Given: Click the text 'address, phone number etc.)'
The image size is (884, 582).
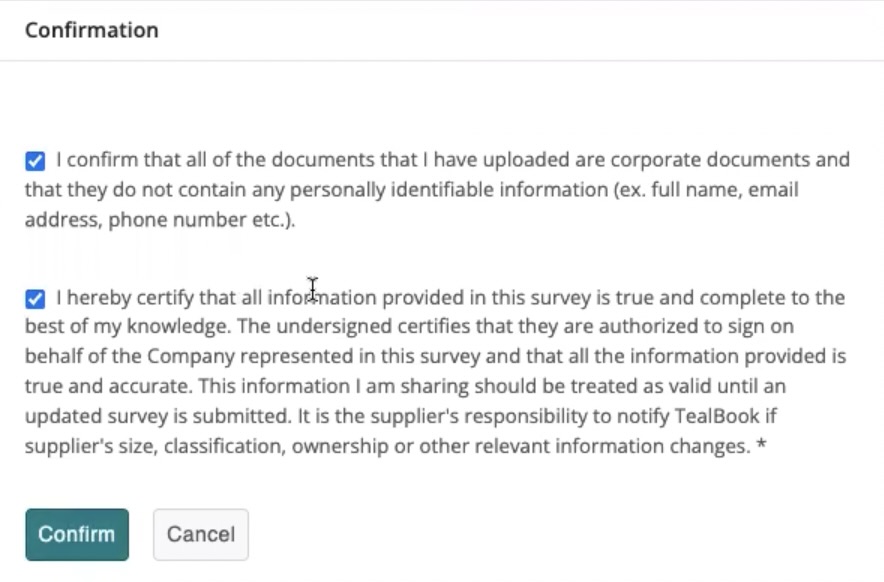Looking at the screenshot, I should coord(160,220).
